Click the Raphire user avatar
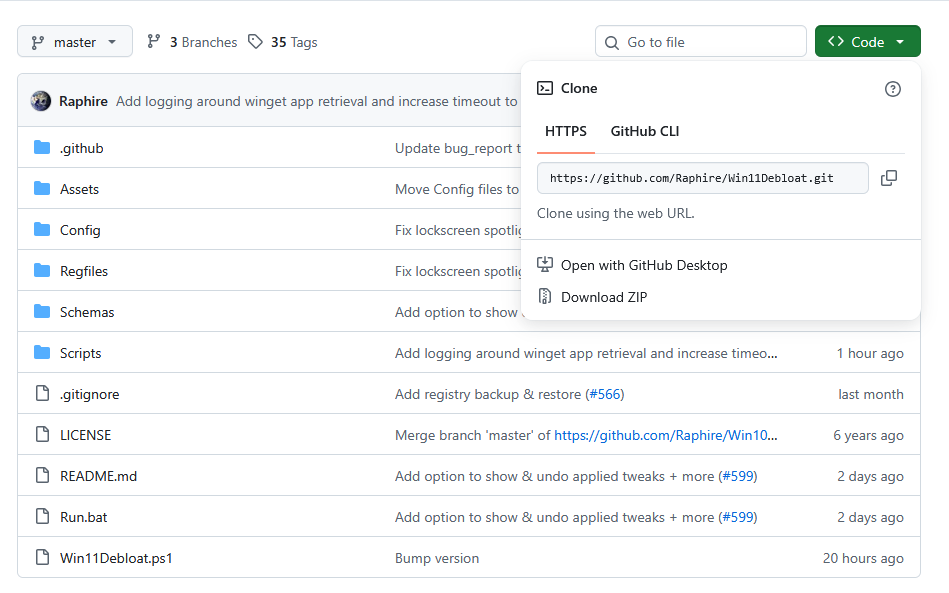Viewport: 949px width, 593px height. coord(41,101)
